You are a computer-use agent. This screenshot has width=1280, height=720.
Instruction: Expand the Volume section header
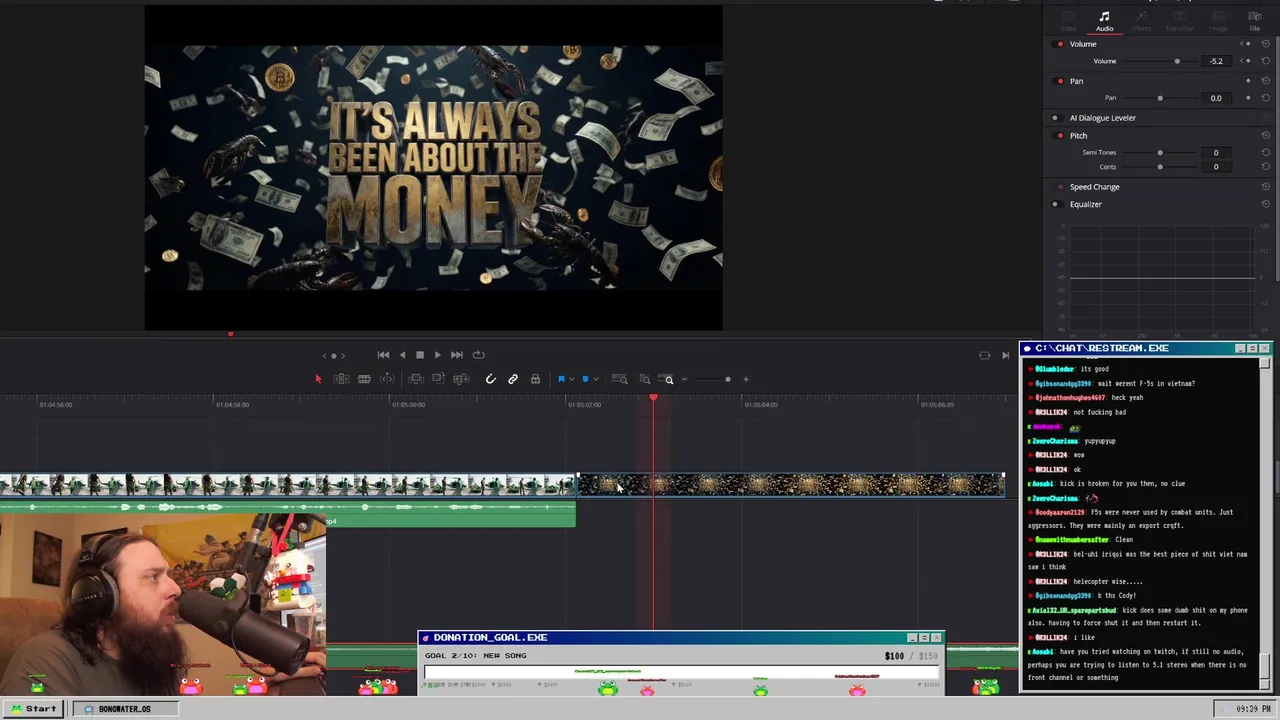tap(1083, 44)
